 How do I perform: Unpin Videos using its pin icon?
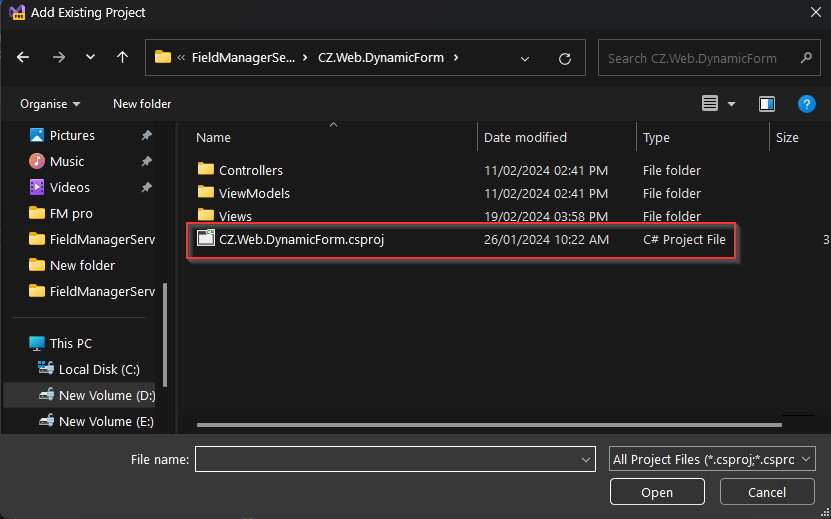(x=146, y=187)
